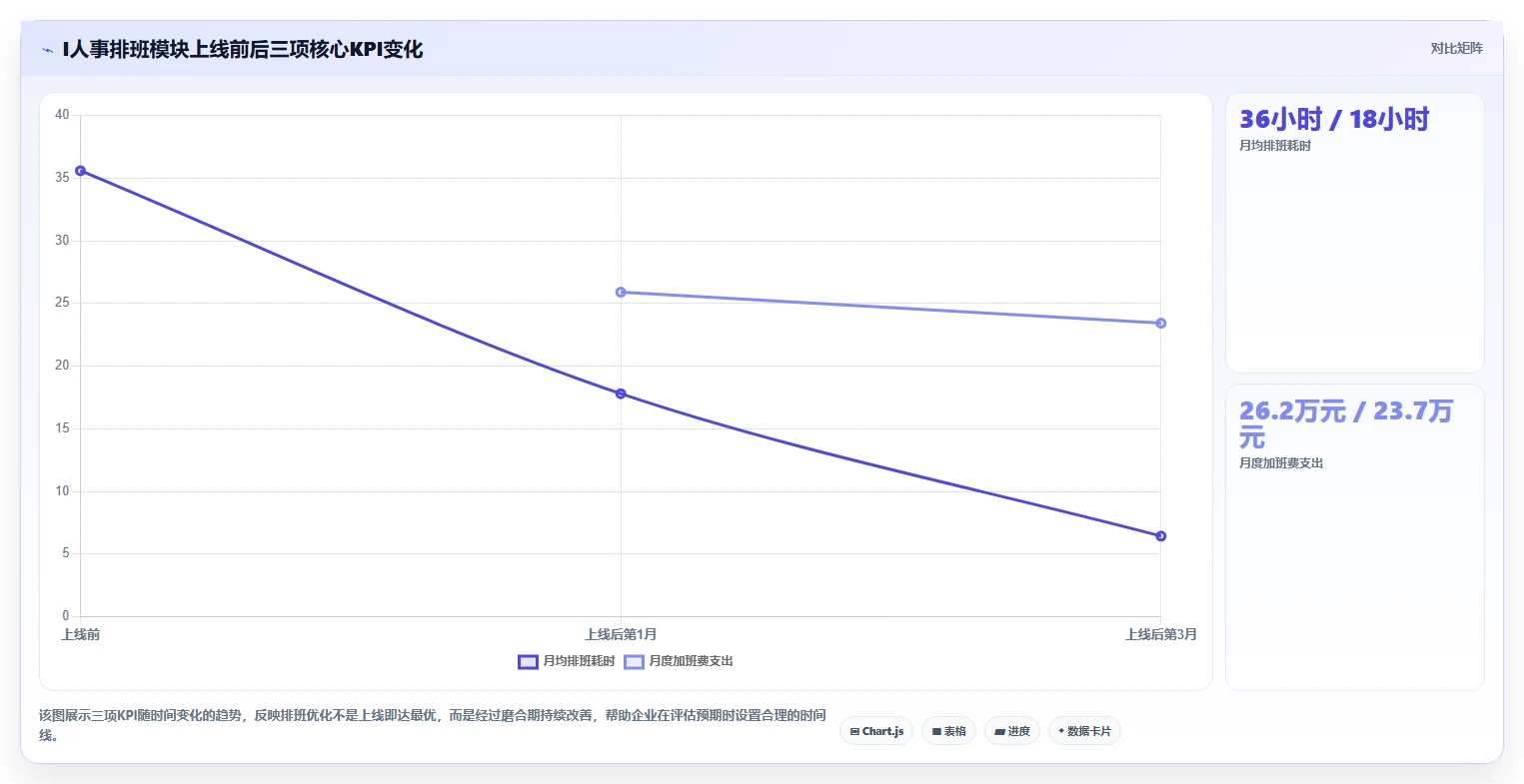Toggle the 月度加班费支出 legend entry
The height and width of the screenshot is (784, 1524).
point(679,661)
